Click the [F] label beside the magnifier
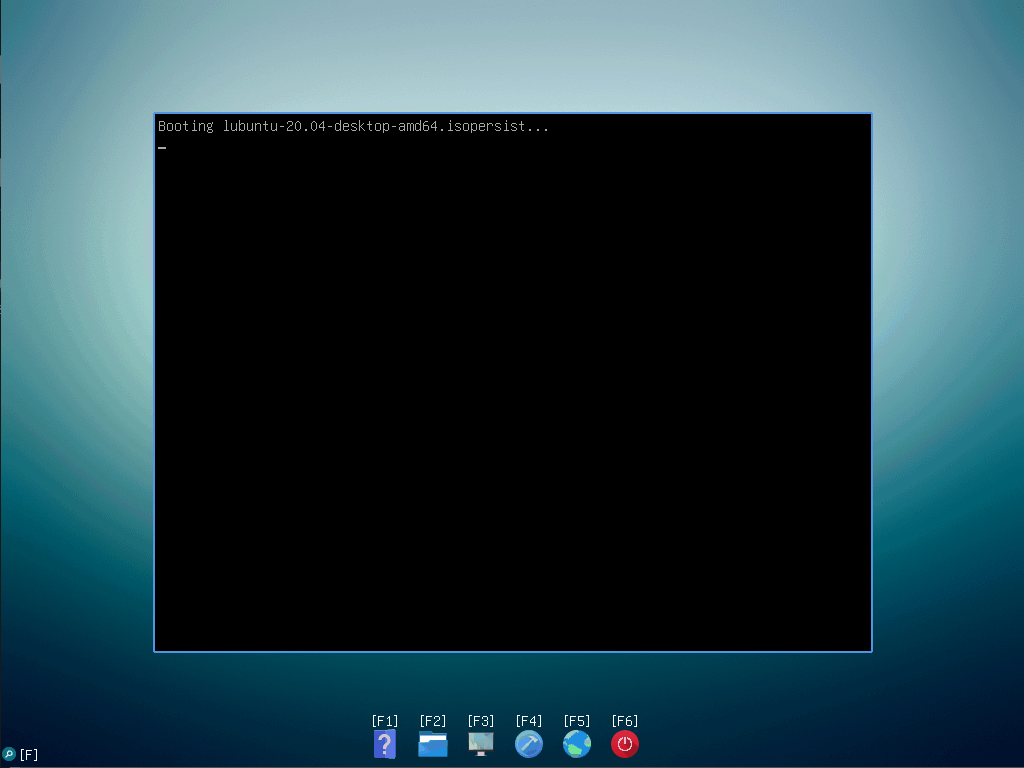The width and height of the screenshot is (1024, 768). click(x=29, y=755)
